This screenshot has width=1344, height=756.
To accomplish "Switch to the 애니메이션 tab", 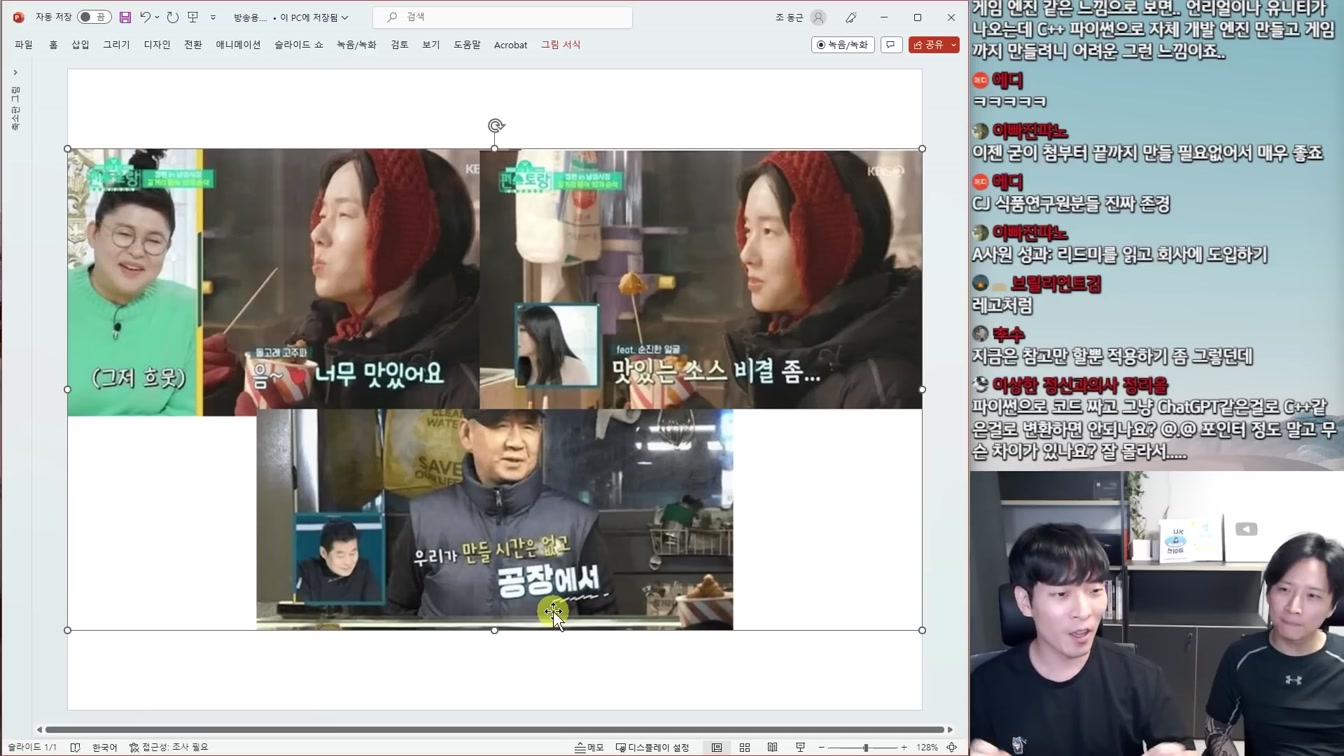I will 238,45.
